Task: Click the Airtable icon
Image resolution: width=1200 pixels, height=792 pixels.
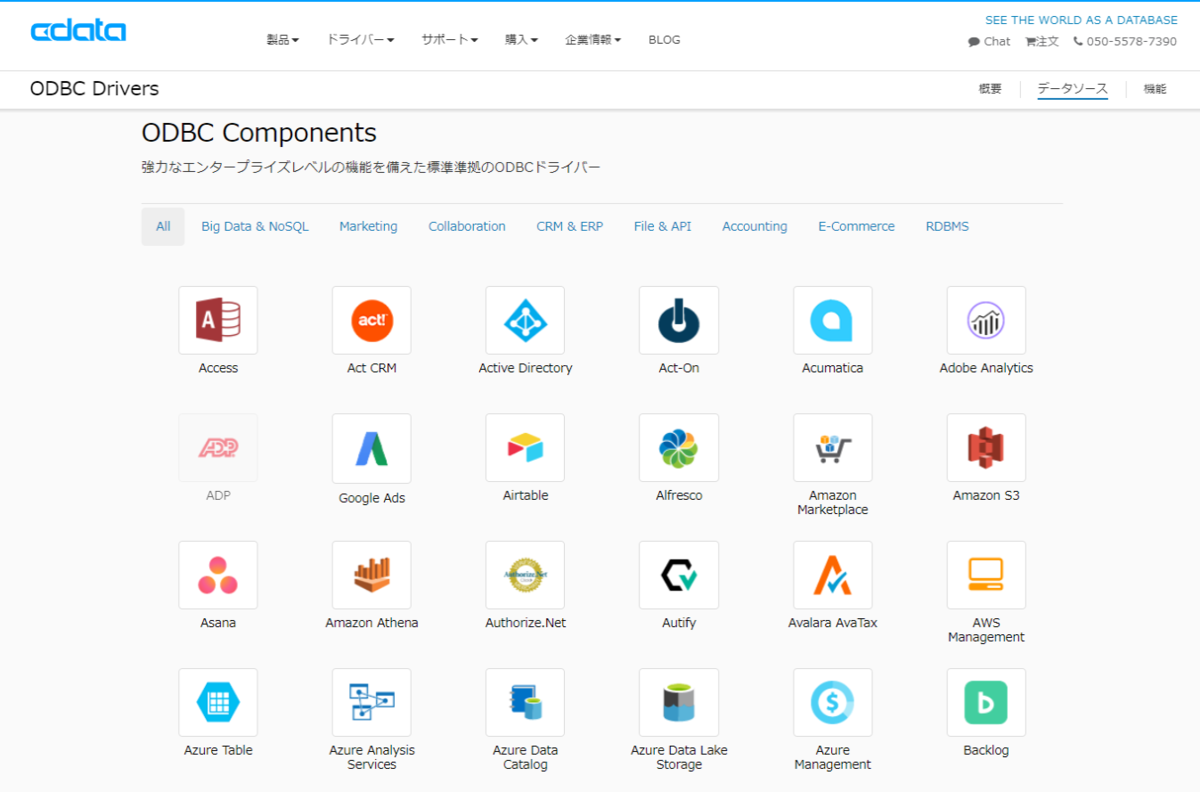Action: 525,447
